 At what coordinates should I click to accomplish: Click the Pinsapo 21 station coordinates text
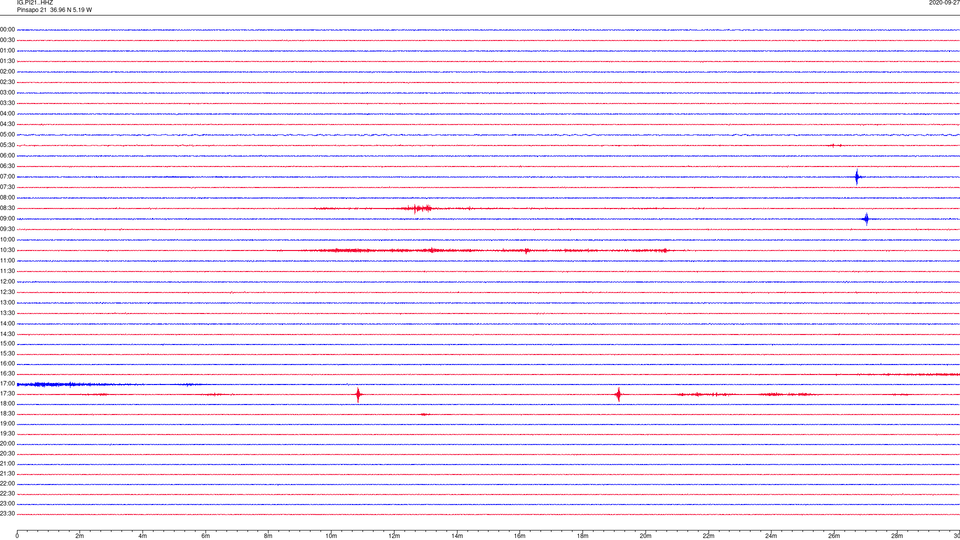pyautogui.click(x=54, y=10)
